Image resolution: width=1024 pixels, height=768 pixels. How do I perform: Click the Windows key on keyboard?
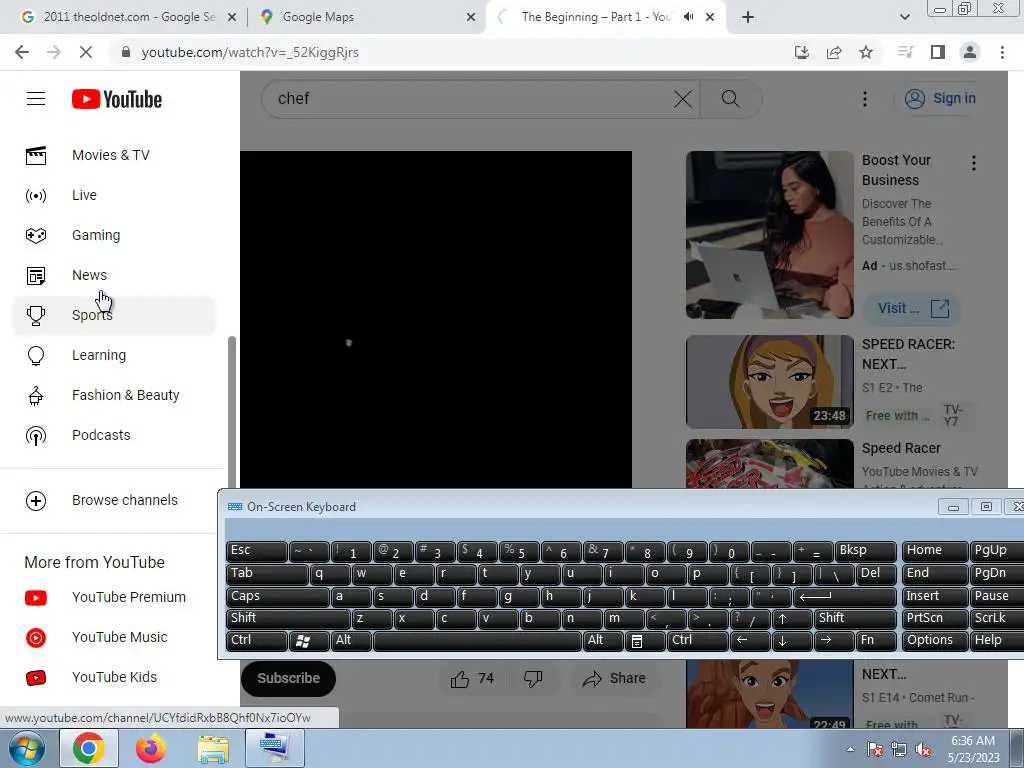(309, 641)
